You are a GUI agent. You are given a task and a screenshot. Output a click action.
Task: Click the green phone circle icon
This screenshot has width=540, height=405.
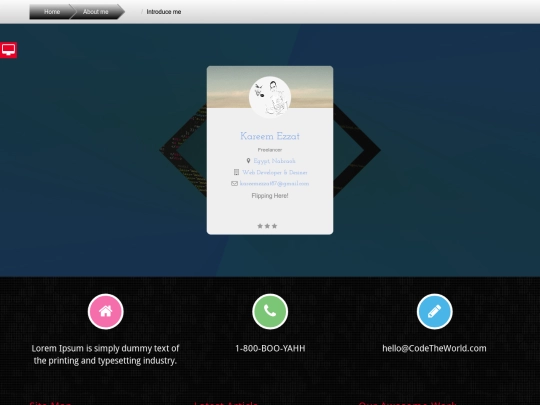tap(270, 311)
